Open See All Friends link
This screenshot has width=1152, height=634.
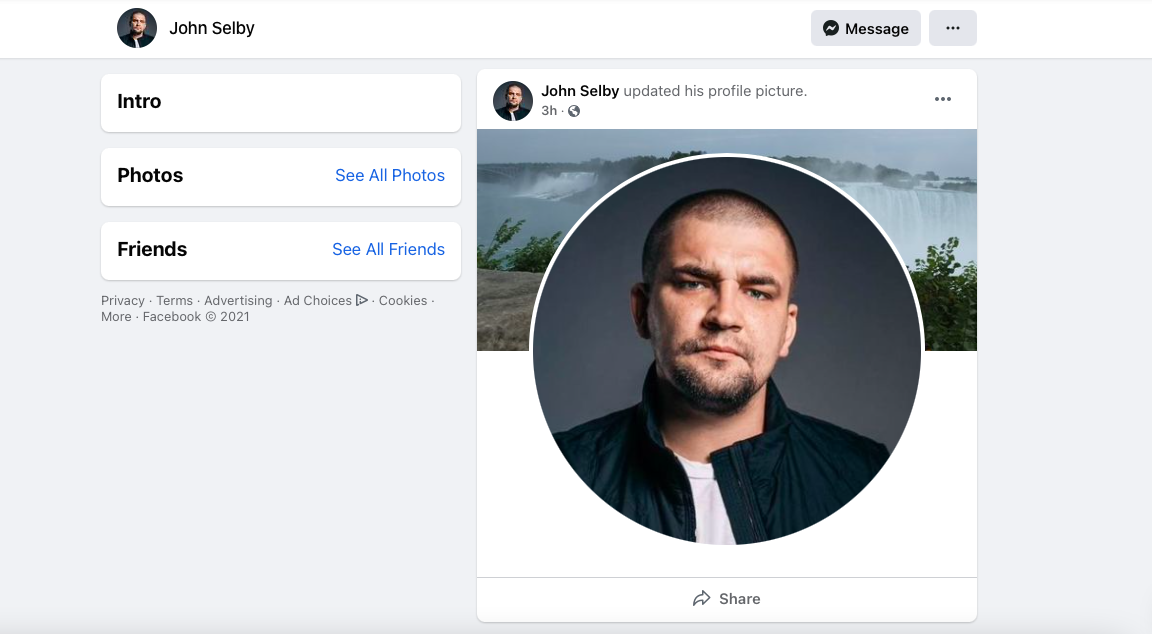[388, 249]
